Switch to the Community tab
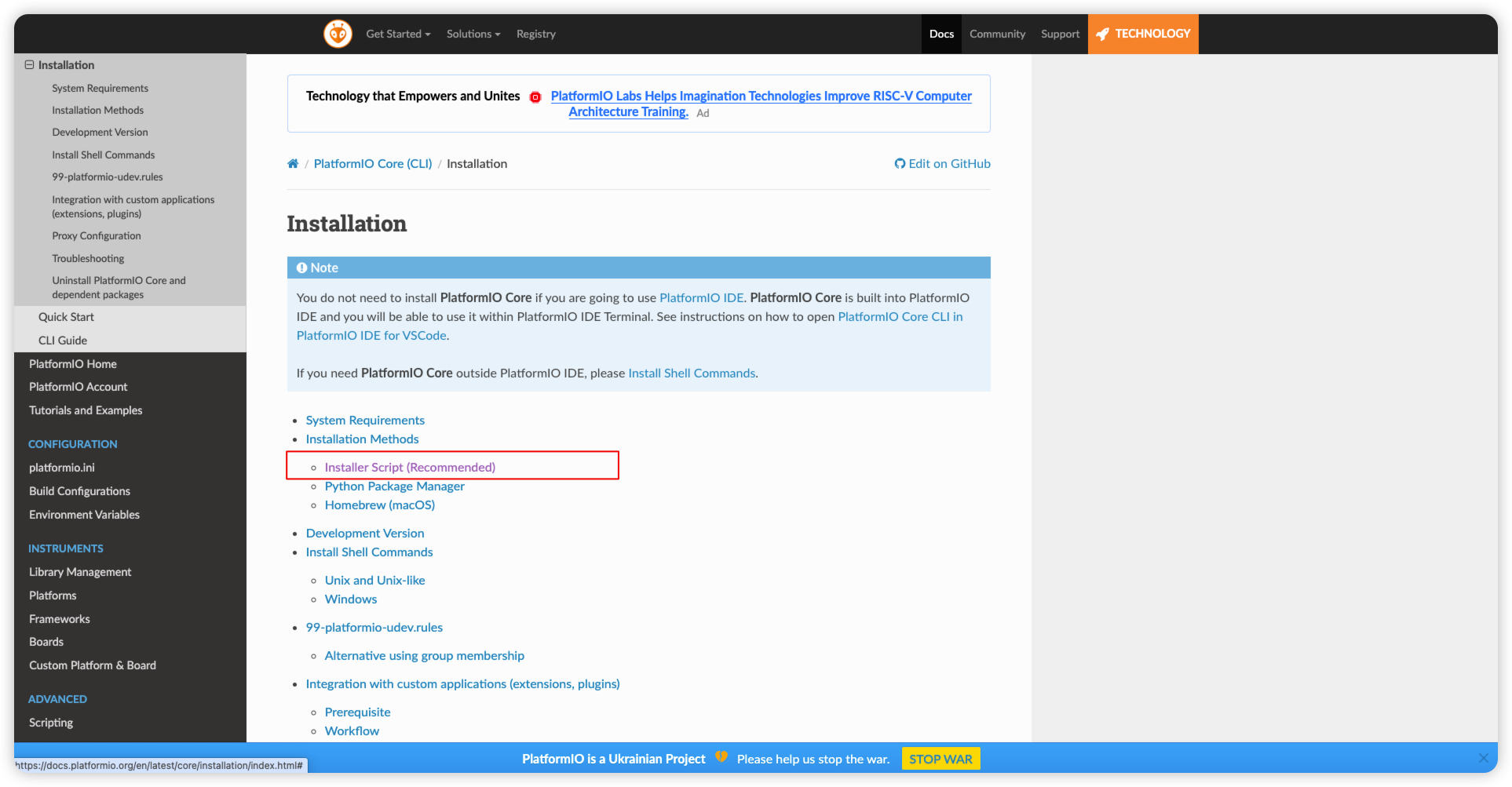 pyautogui.click(x=997, y=34)
